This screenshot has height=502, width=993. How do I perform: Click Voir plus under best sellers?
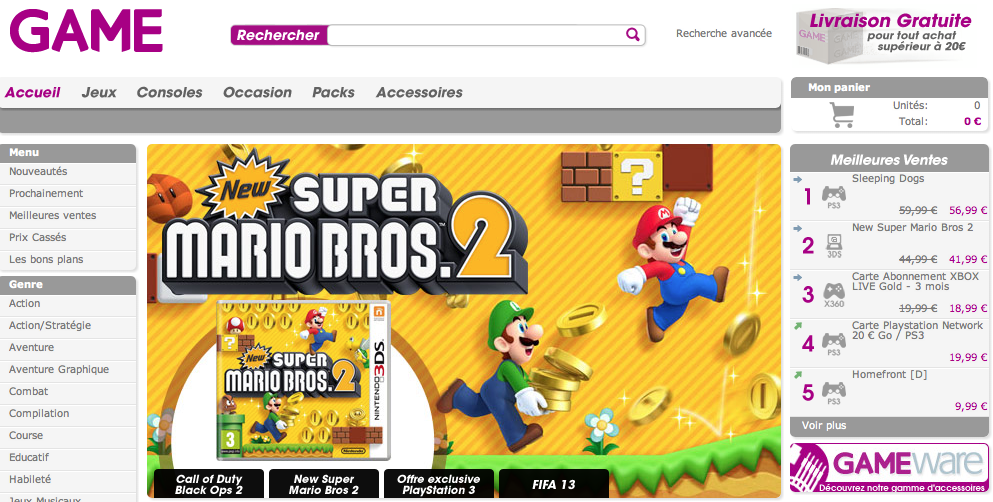(823, 425)
